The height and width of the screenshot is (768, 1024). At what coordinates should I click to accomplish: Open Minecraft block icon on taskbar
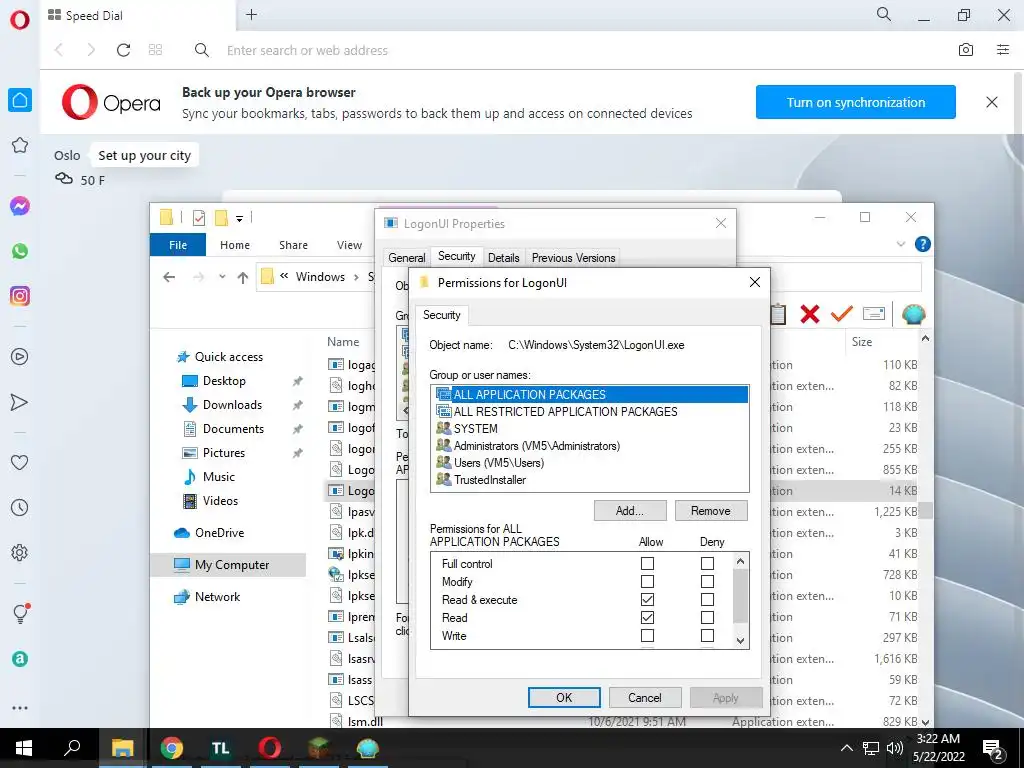coord(319,748)
